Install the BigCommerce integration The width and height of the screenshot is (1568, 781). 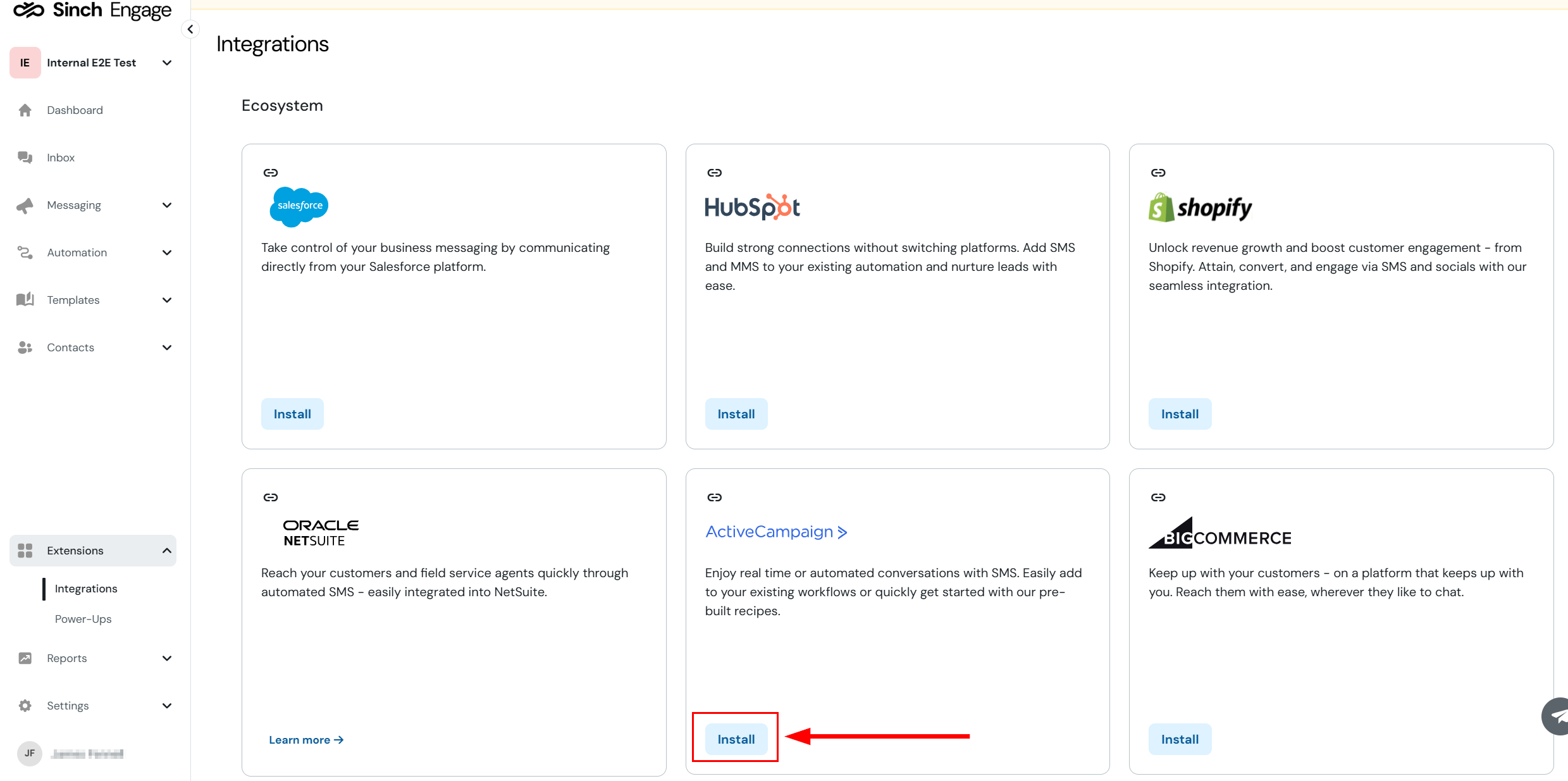pos(1180,739)
